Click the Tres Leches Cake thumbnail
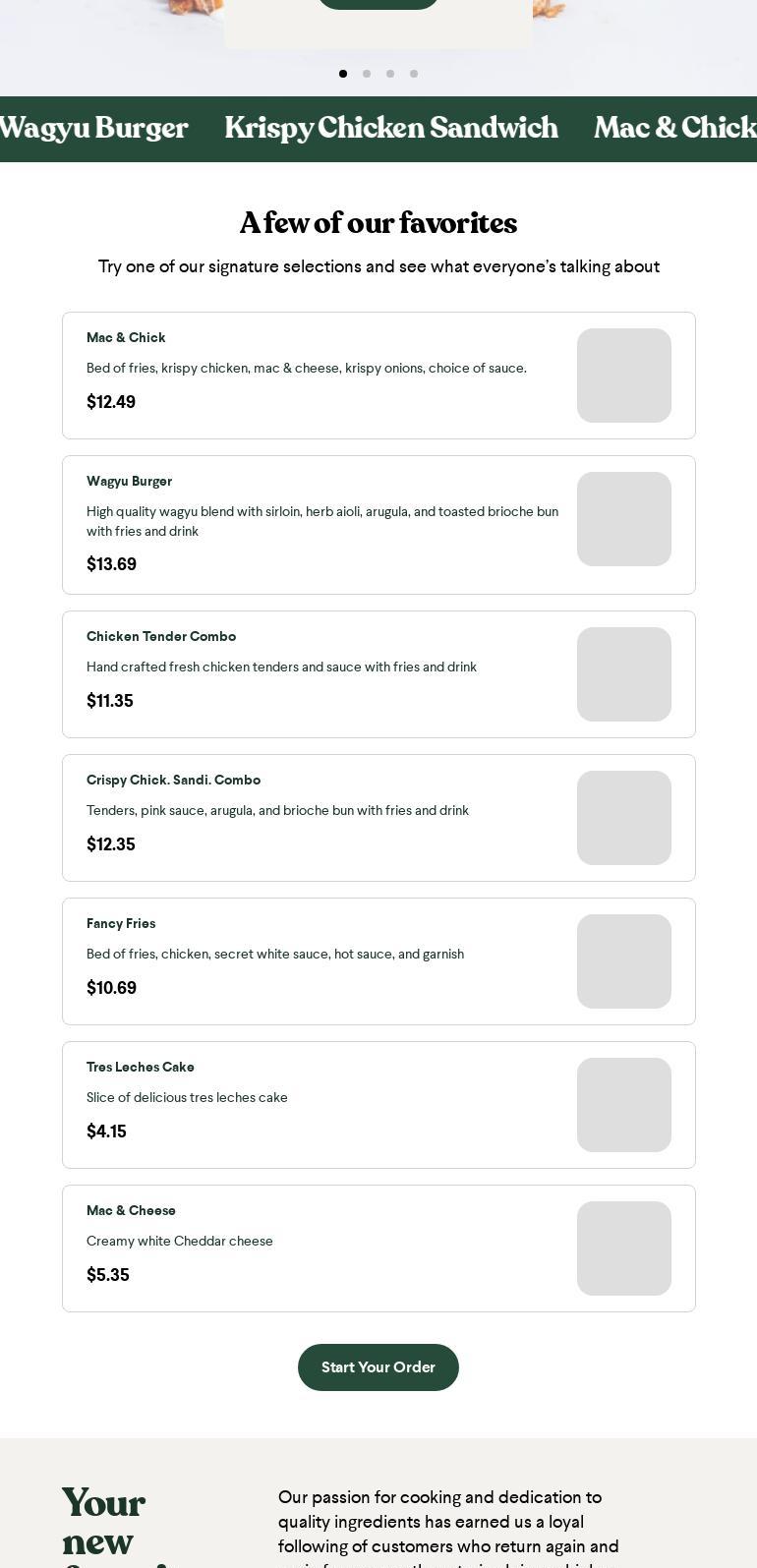757x1568 pixels. click(x=623, y=1105)
